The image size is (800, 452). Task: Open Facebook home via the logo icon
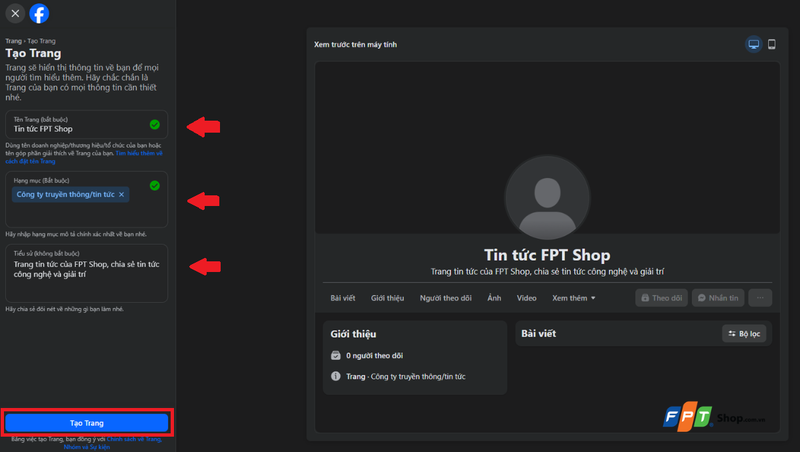39,14
